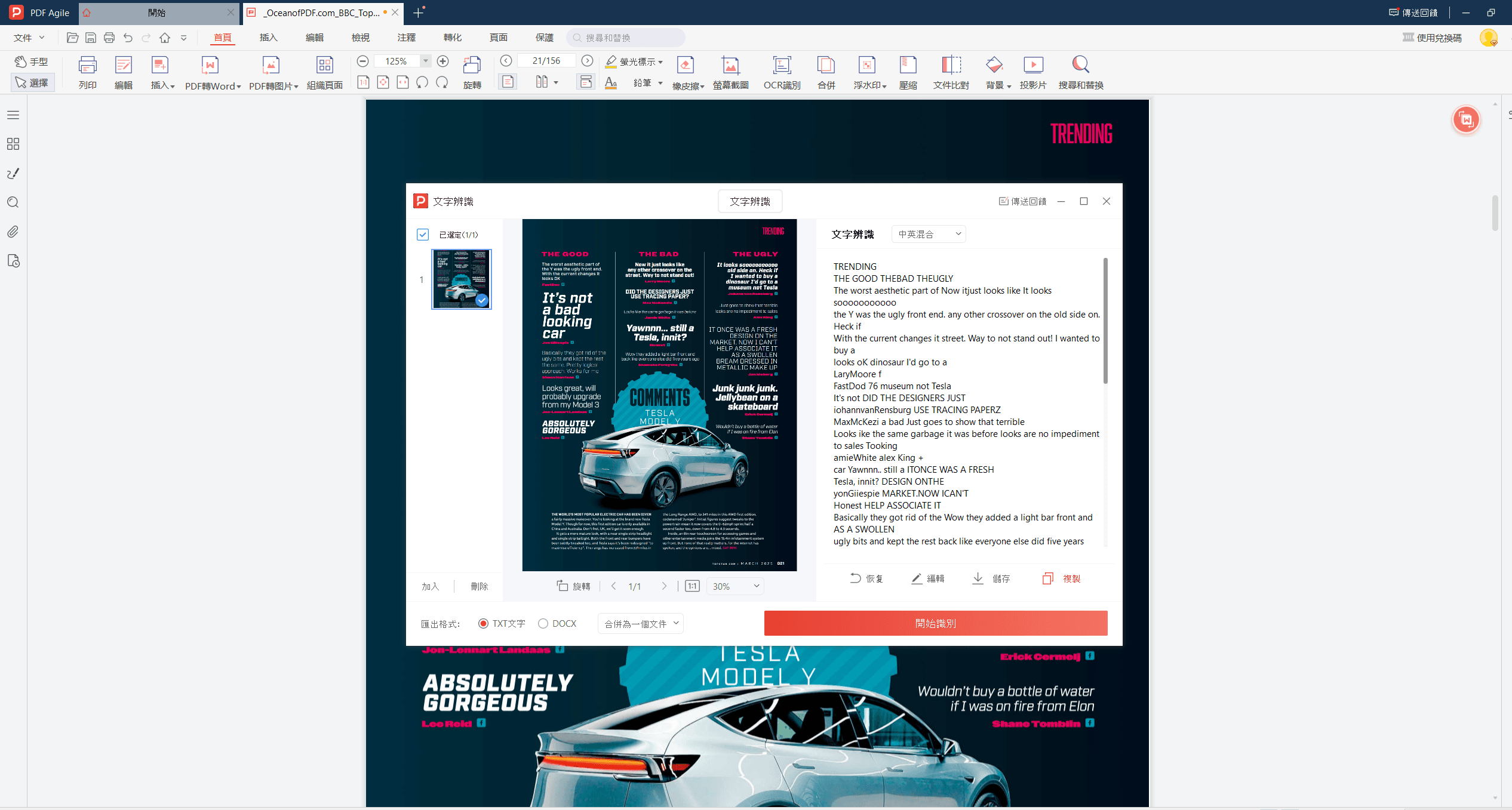Image resolution: width=1512 pixels, height=810 pixels.
Task: Open the attachments paperclip sidebar icon
Action: point(13,232)
